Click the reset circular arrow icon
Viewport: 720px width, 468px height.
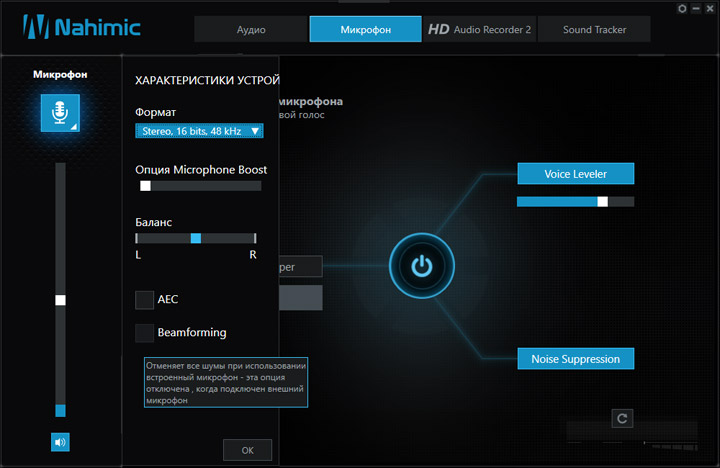[x=622, y=418]
